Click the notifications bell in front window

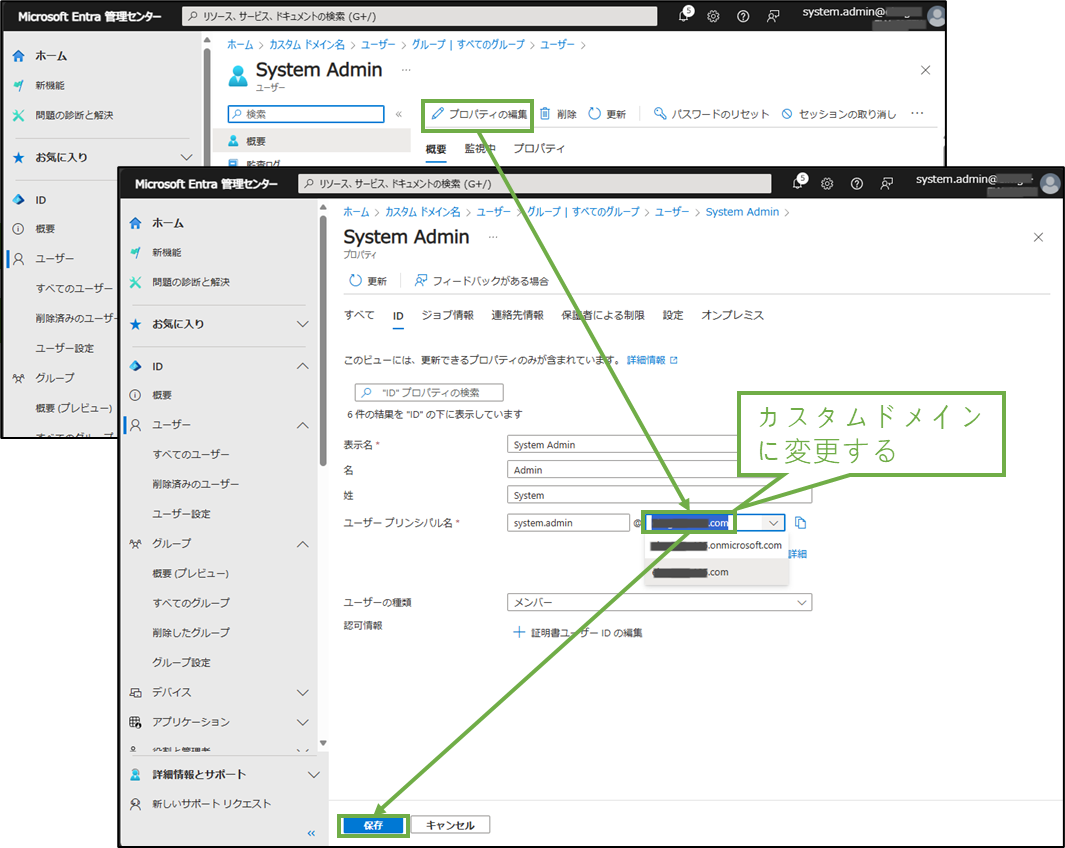[x=799, y=183]
